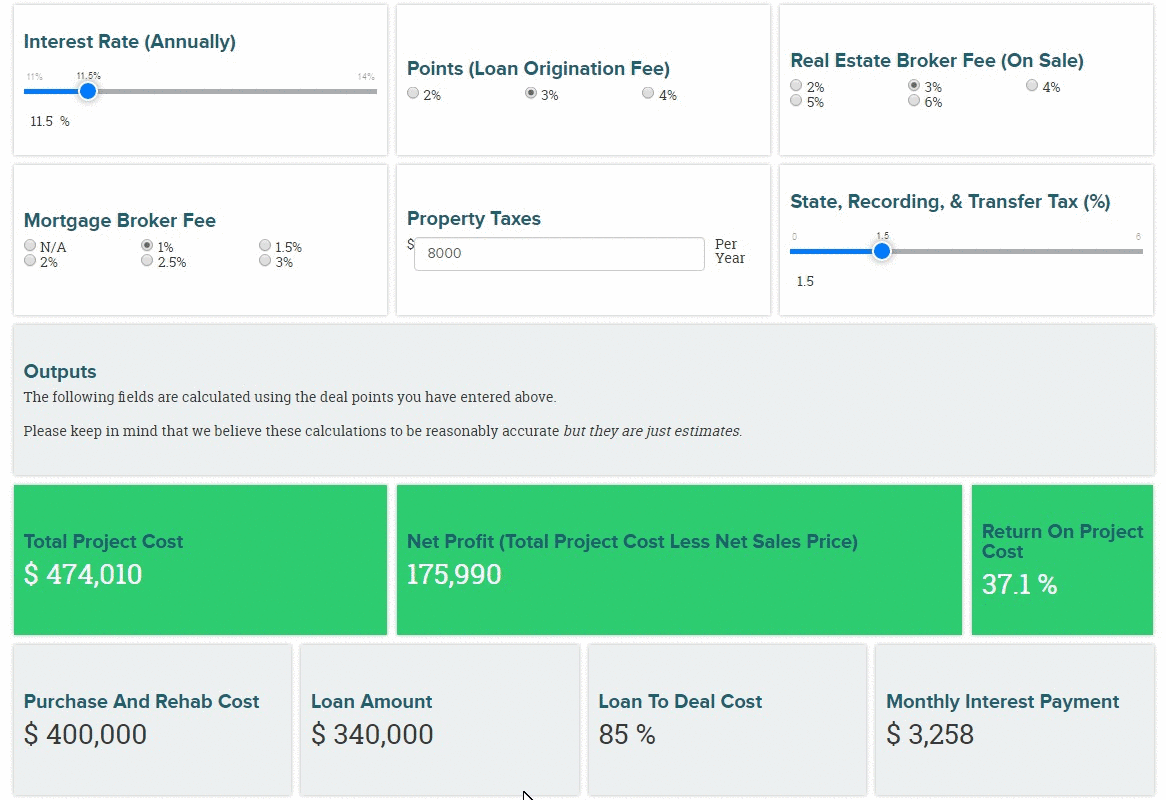Enable the 3% Mortgage Broker Fee option
This screenshot has height=800, width=1166.
264,260
